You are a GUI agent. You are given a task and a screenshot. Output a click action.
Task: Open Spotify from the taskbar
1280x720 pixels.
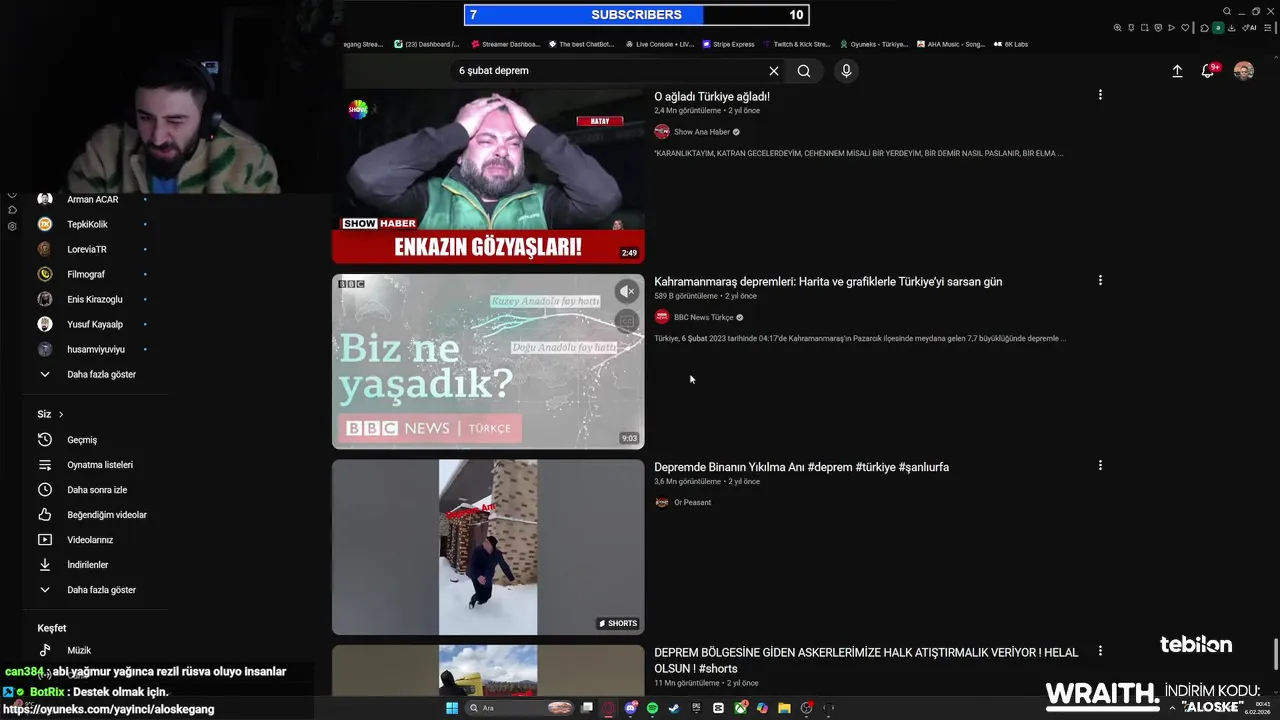pyautogui.click(x=652, y=708)
